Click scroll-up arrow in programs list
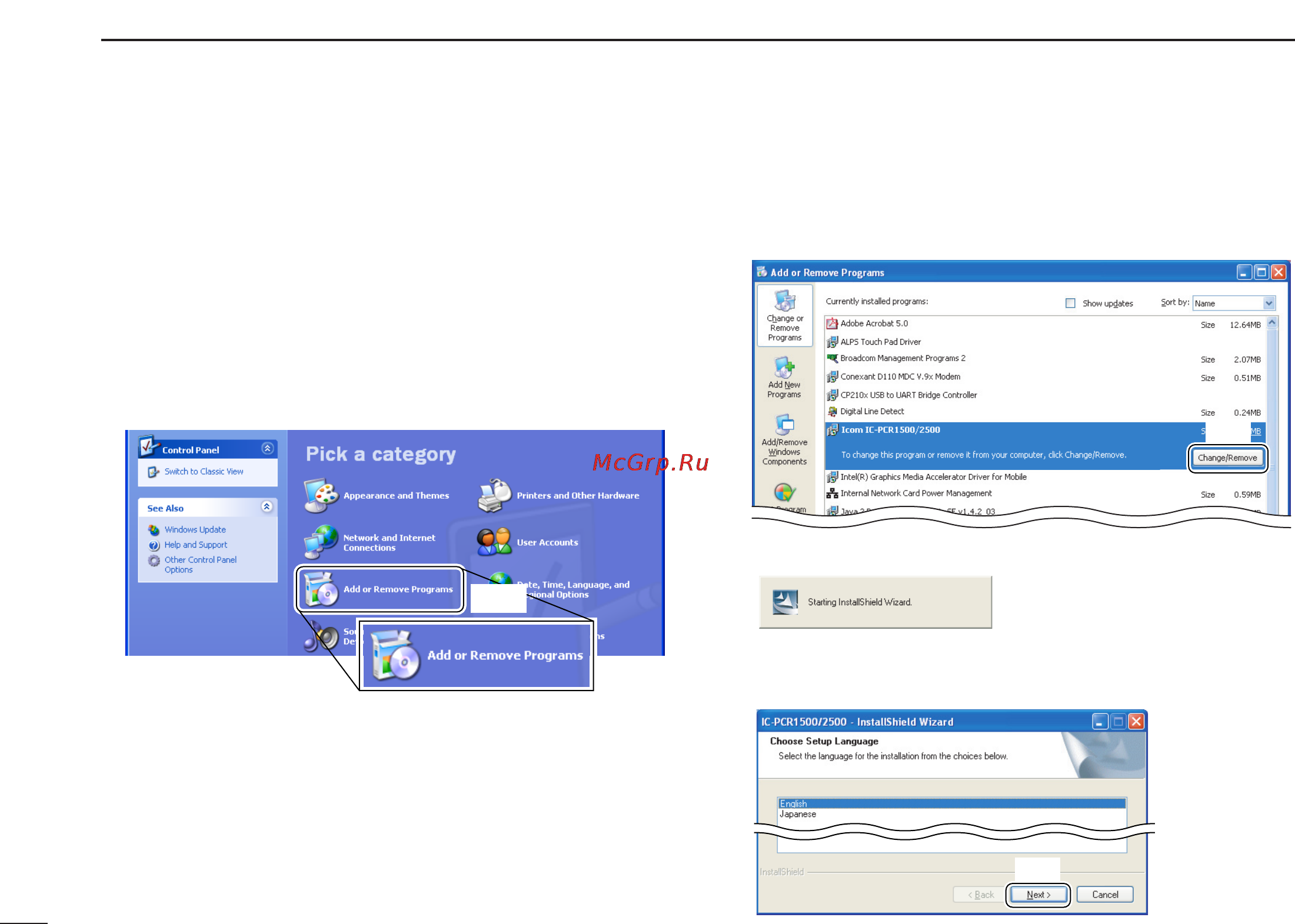Screen dimensions: 1295x924 coord(1271,322)
